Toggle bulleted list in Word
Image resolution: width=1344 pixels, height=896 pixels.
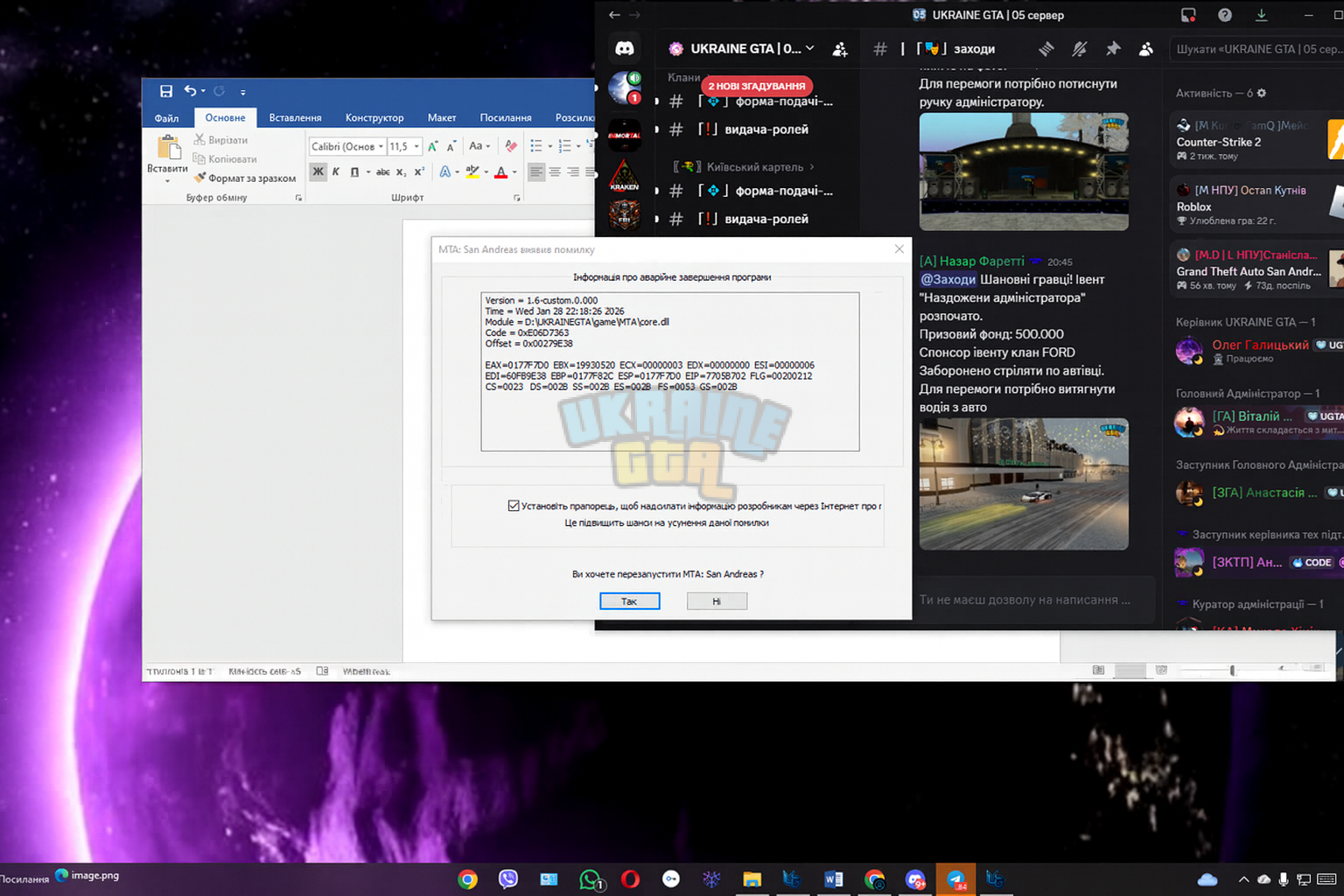coord(536,146)
